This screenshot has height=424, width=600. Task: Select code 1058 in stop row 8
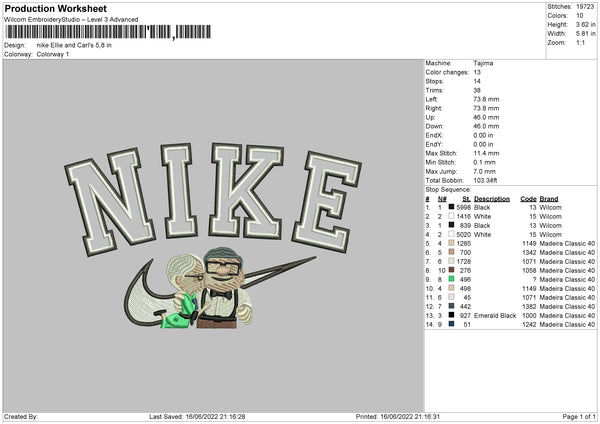(530, 271)
